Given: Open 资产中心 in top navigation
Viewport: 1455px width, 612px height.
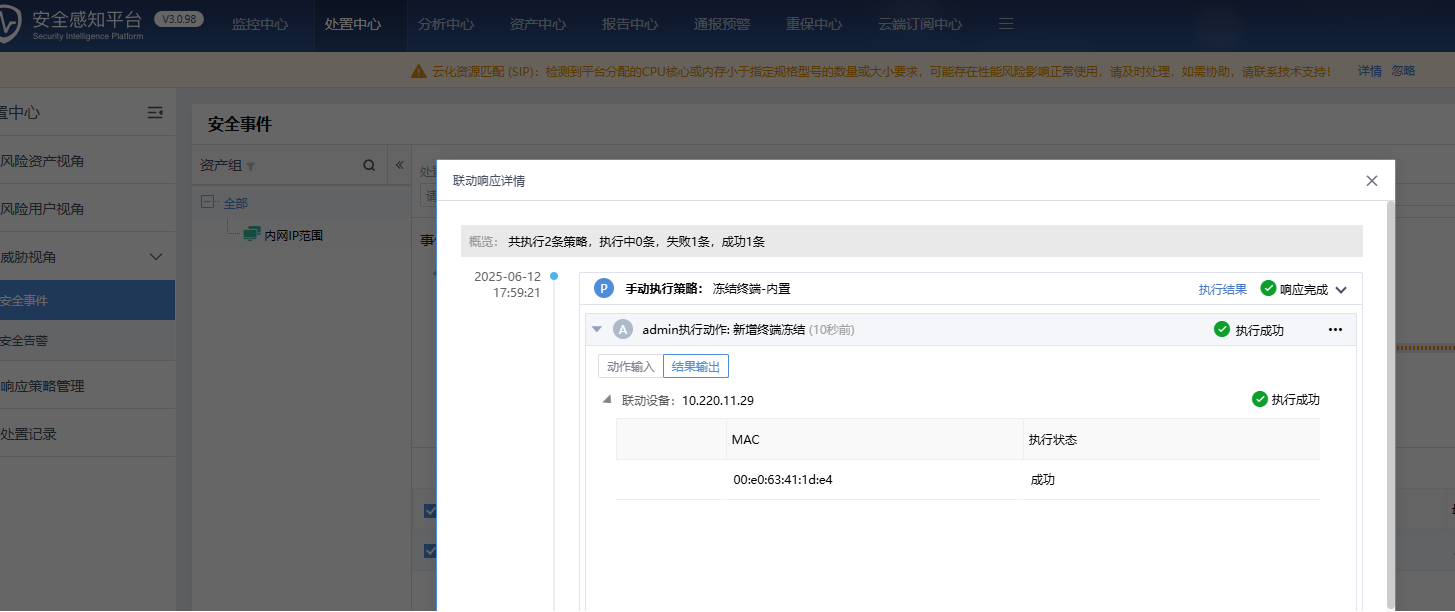Looking at the screenshot, I should (538, 24).
